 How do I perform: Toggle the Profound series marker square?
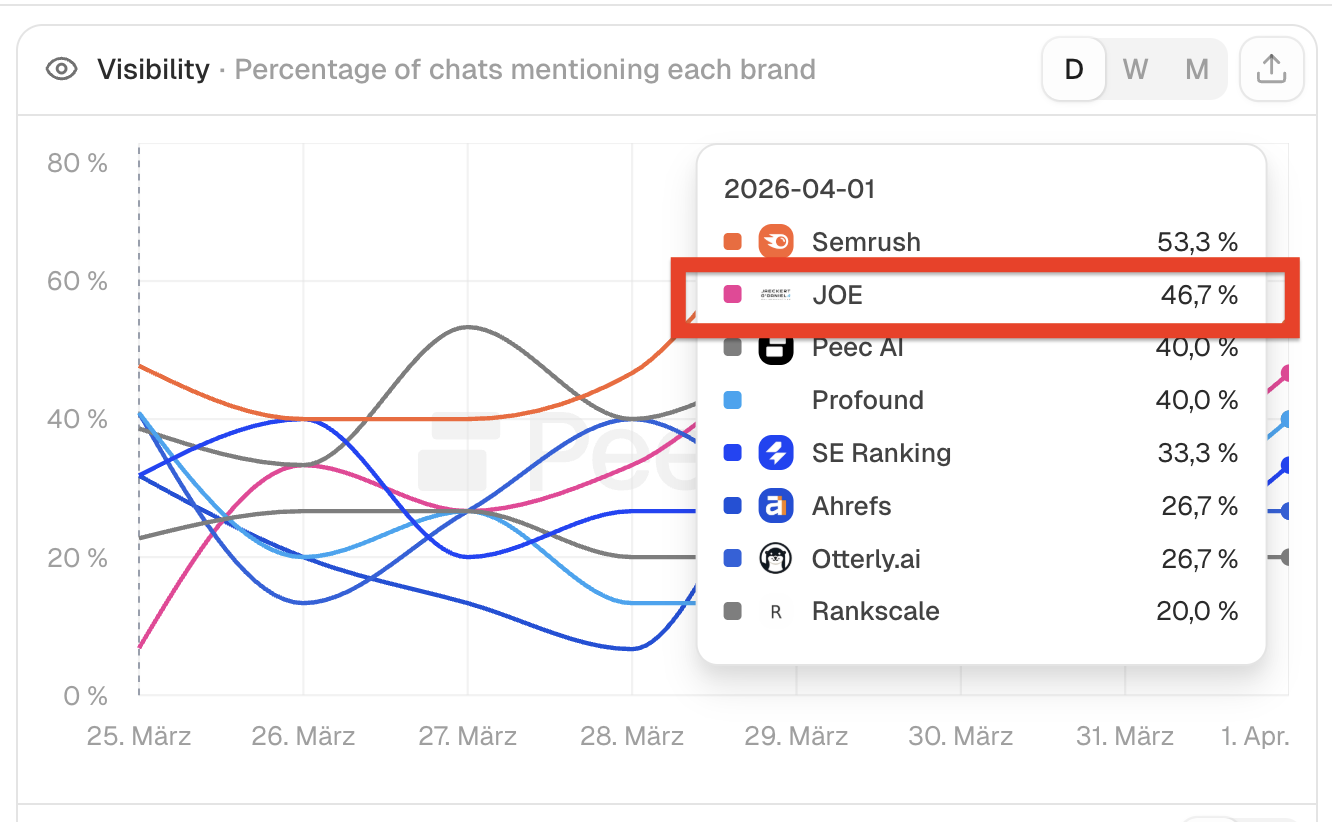(x=732, y=399)
